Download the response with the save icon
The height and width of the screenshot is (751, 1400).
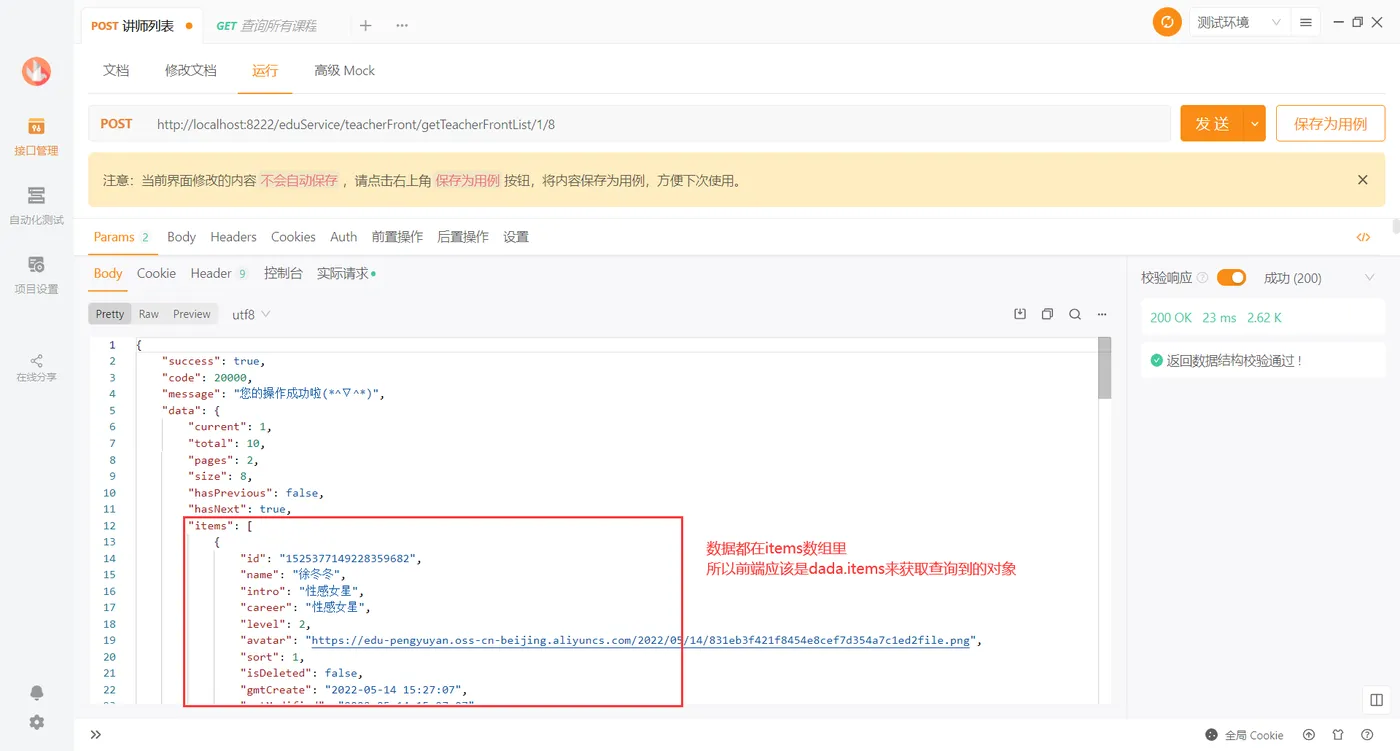1019,313
